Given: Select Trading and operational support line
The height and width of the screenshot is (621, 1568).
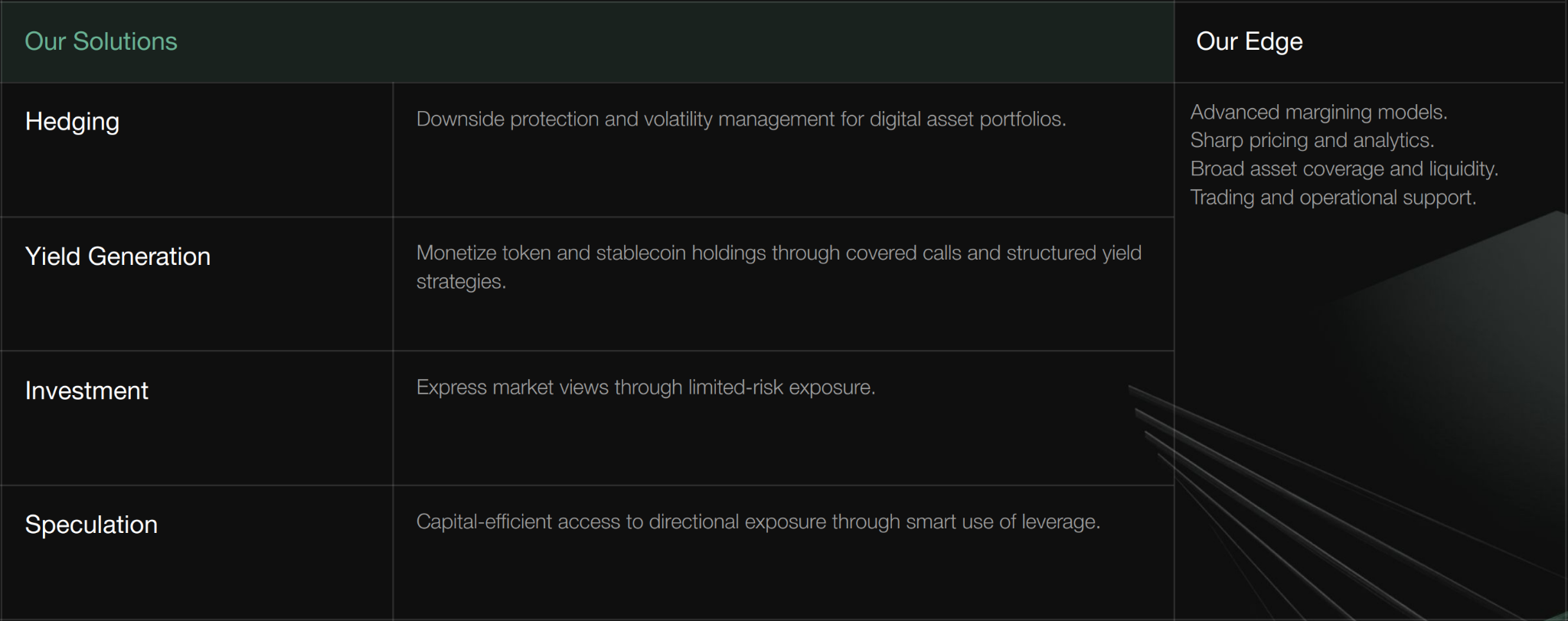Looking at the screenshot, I should (1333, 198).
